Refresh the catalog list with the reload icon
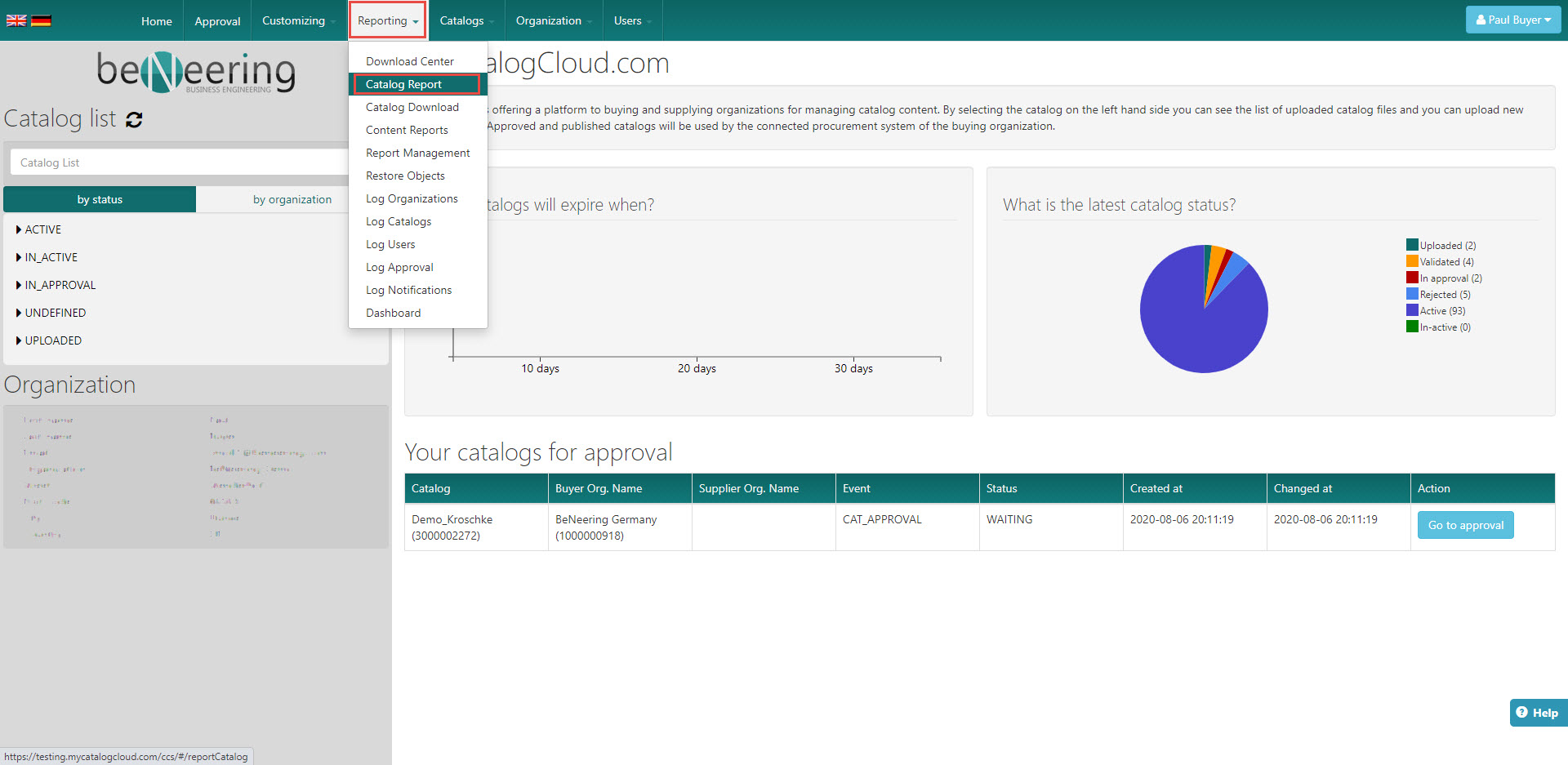The width and height of the screenshot is (1568, 765). tap(135, 120)
